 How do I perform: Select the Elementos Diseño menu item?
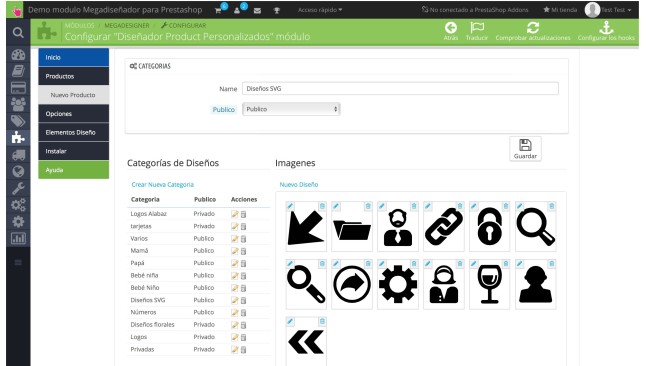(x=74, y=132)
